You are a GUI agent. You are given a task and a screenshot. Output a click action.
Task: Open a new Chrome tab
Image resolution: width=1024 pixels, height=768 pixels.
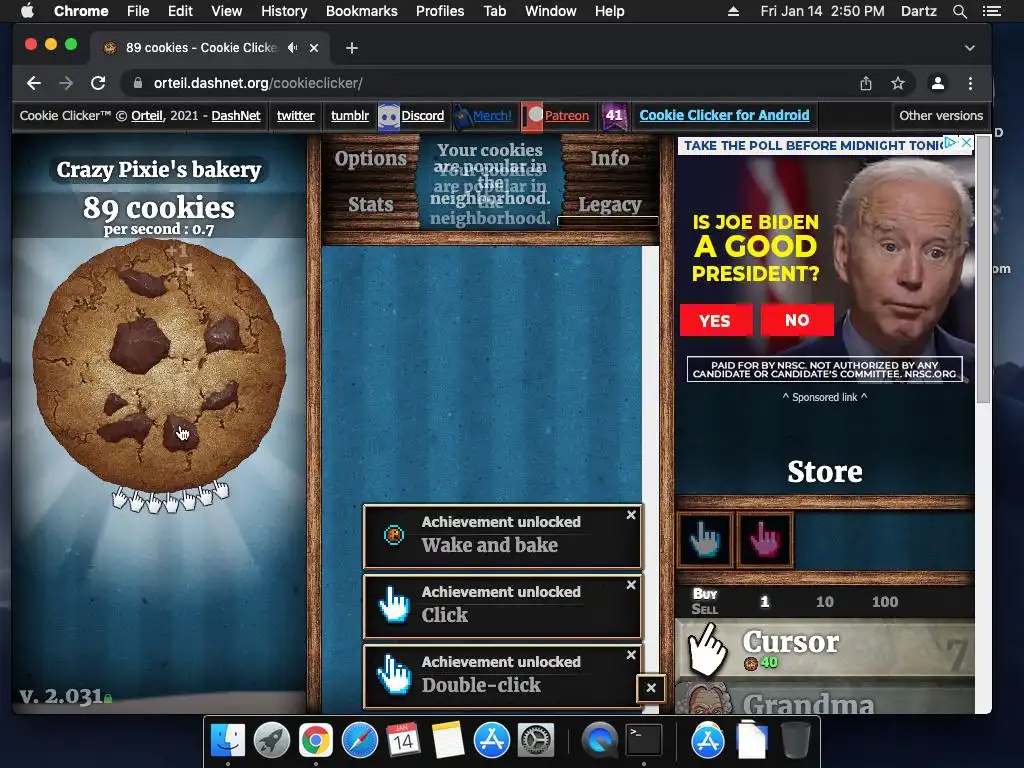pos(351,48)
